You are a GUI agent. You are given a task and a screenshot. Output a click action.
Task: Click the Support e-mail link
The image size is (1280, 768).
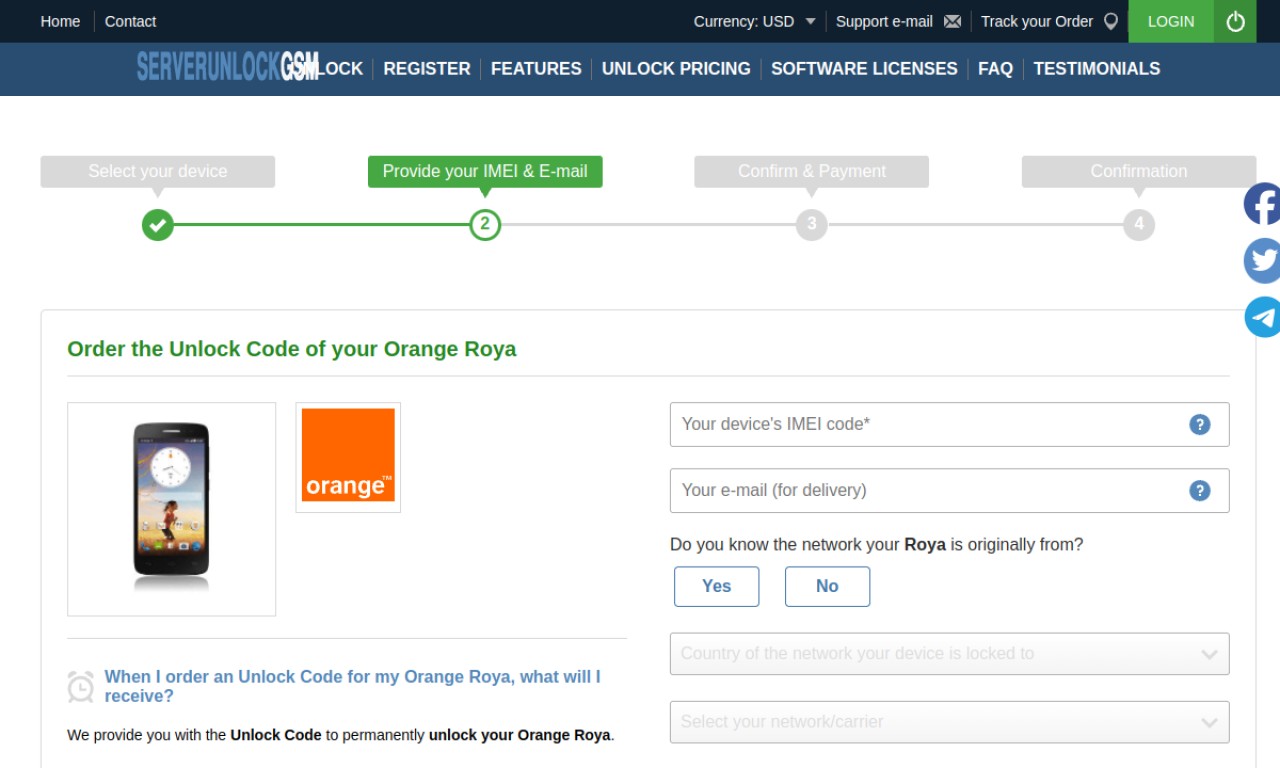coord(884,21)
